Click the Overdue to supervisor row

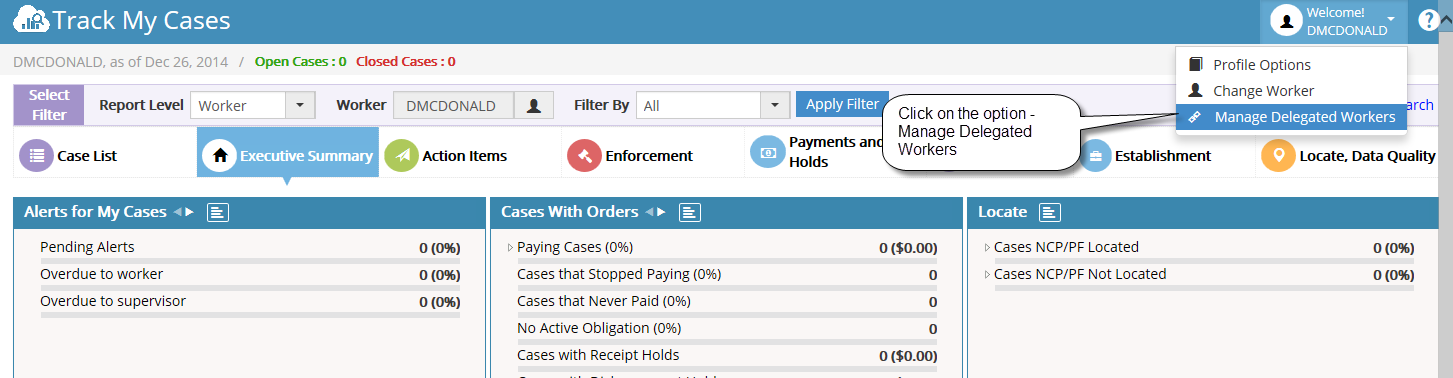tap(250, 301)
